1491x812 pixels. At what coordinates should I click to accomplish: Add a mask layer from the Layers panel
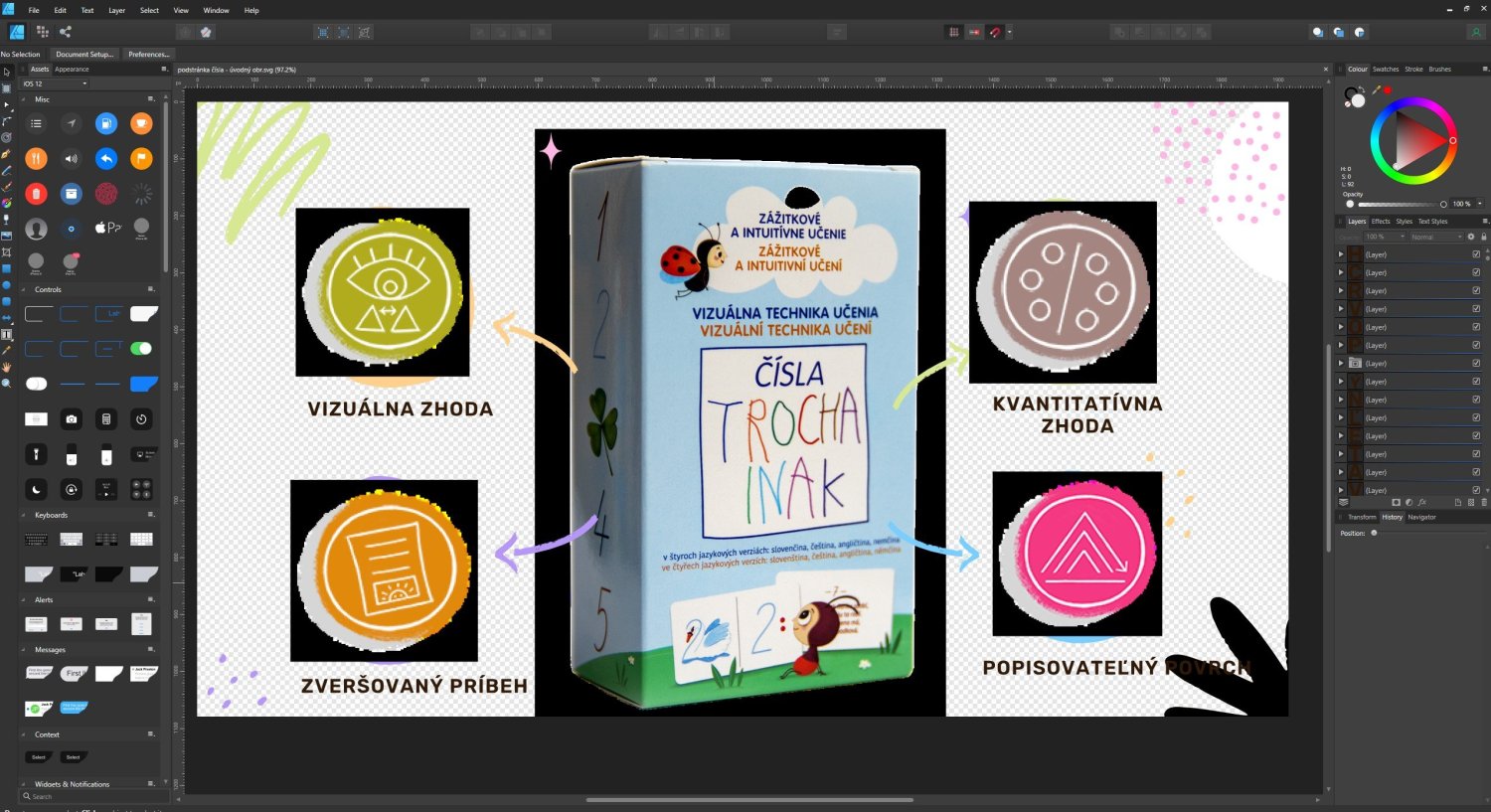1396,502
